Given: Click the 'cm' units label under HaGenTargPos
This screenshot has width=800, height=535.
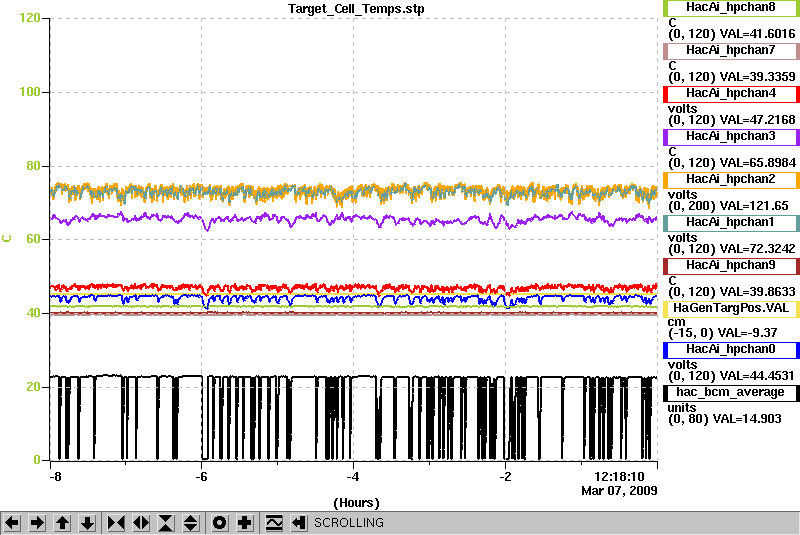Looking at the screenshot, I should click(676, 322).
